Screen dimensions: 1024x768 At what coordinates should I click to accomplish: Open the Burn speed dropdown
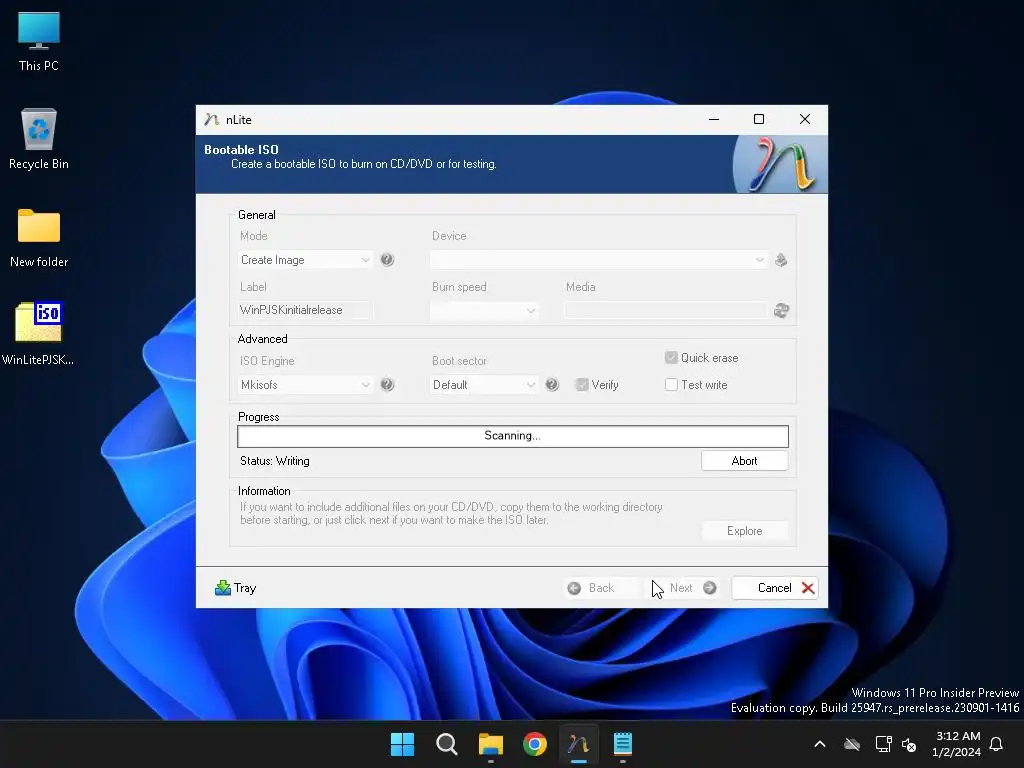(x=484, y=310)
